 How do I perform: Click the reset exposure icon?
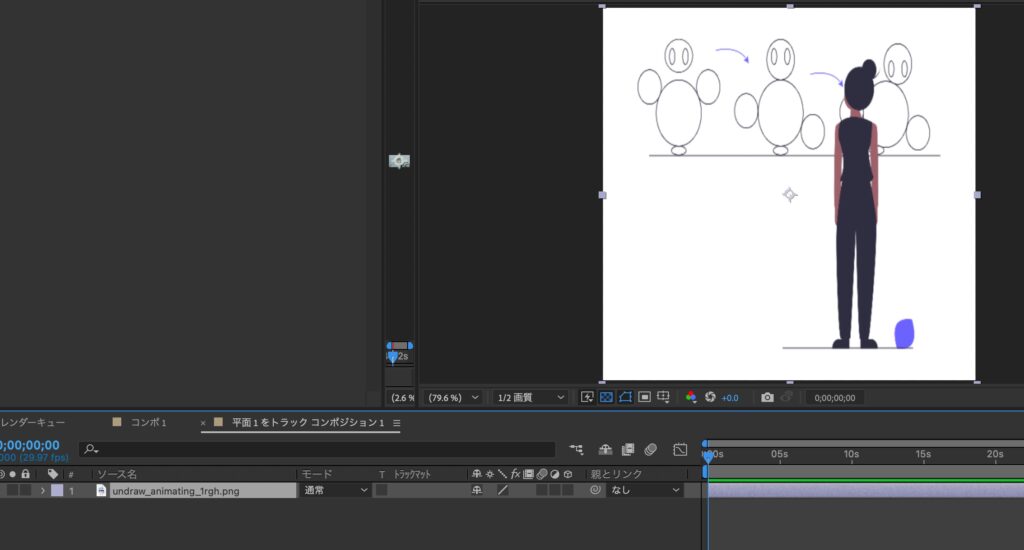click(x=710, y=397)
